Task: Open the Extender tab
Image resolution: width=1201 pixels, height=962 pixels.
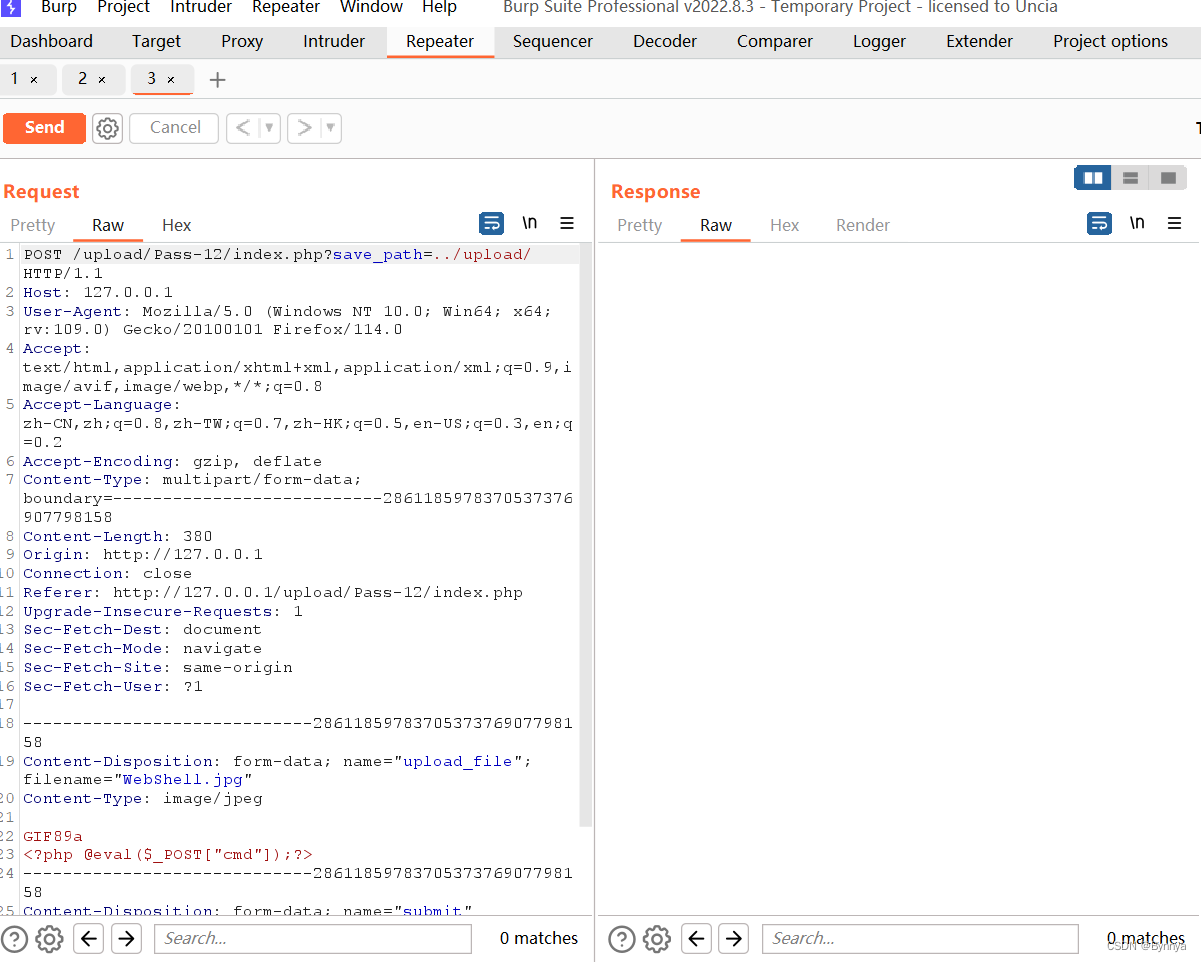Action: 979,41
